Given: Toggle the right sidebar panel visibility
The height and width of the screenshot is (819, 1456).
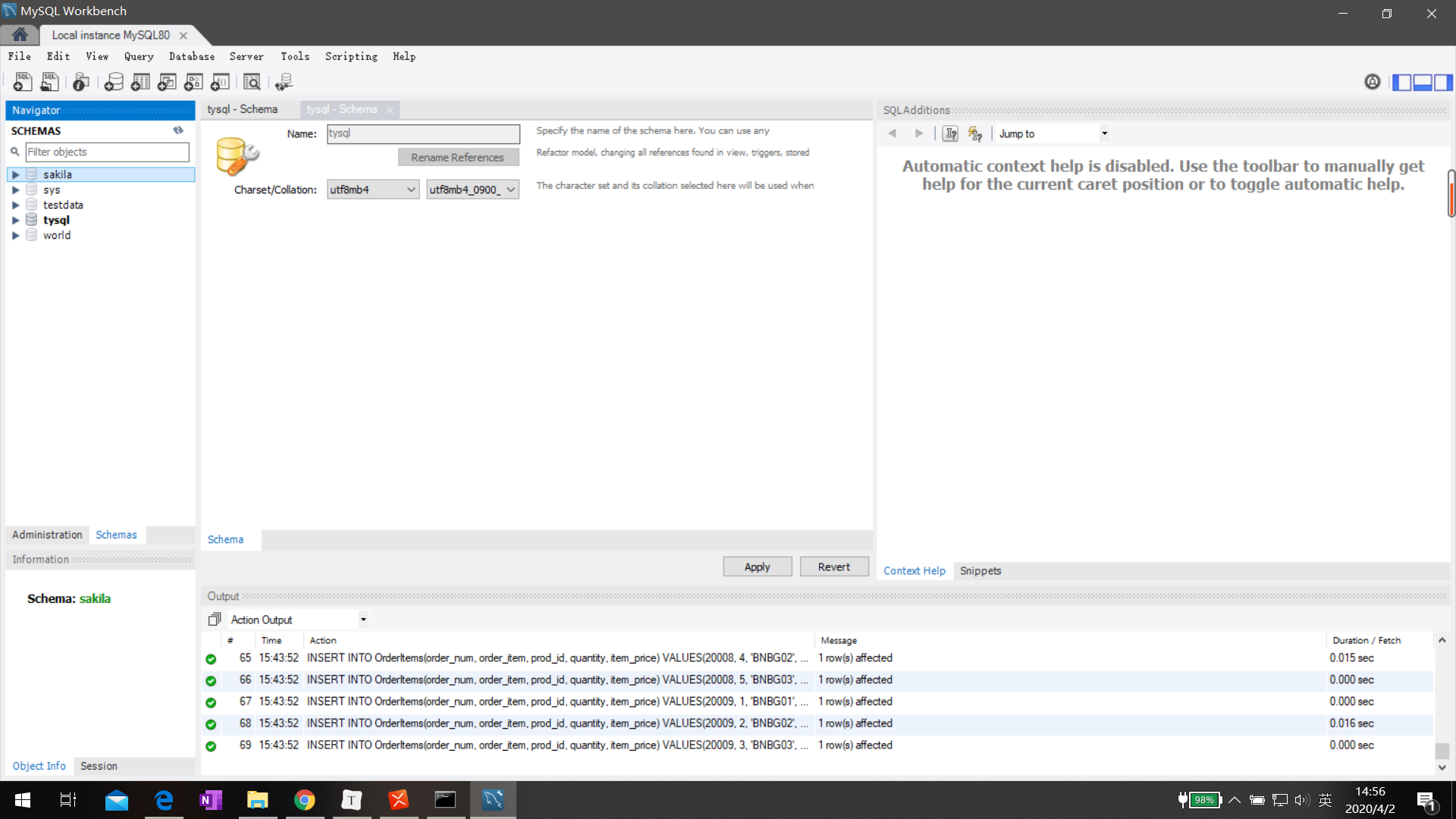Looking at the screenshot, I should pos(1443,82).
